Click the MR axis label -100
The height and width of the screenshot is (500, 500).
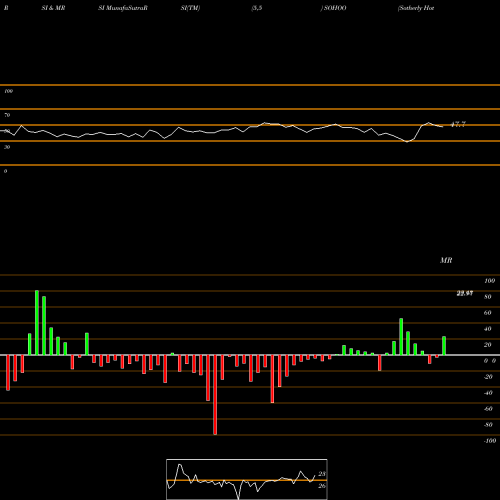click(x=490, y=441)
